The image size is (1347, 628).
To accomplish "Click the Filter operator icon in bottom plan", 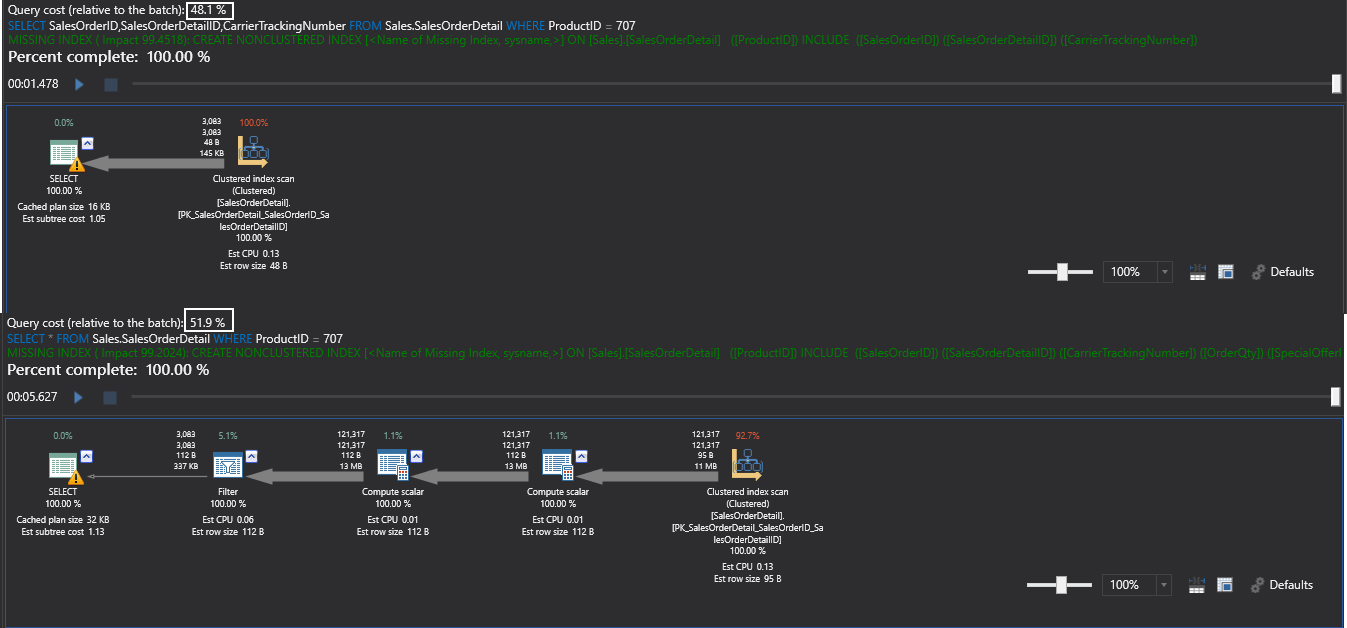I will pos(228,466).
